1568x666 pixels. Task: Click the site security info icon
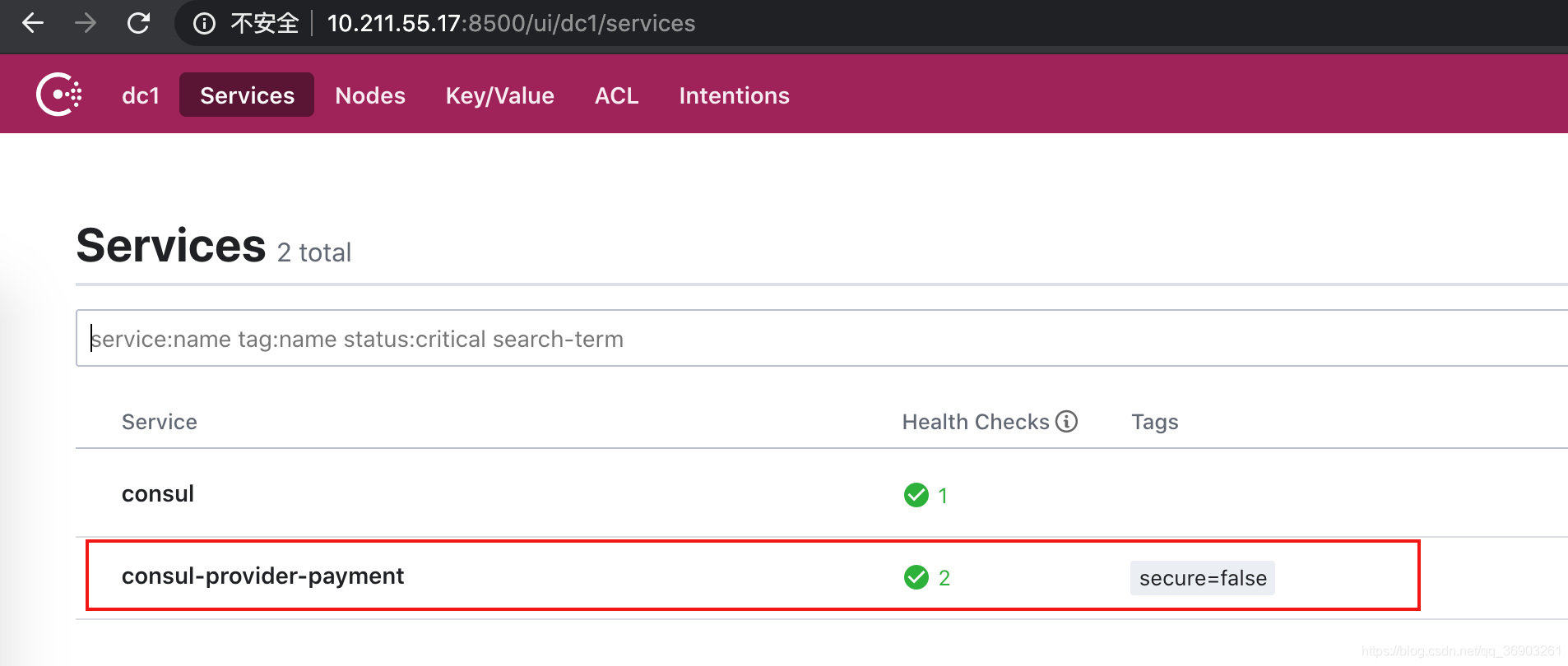point(204,24)
